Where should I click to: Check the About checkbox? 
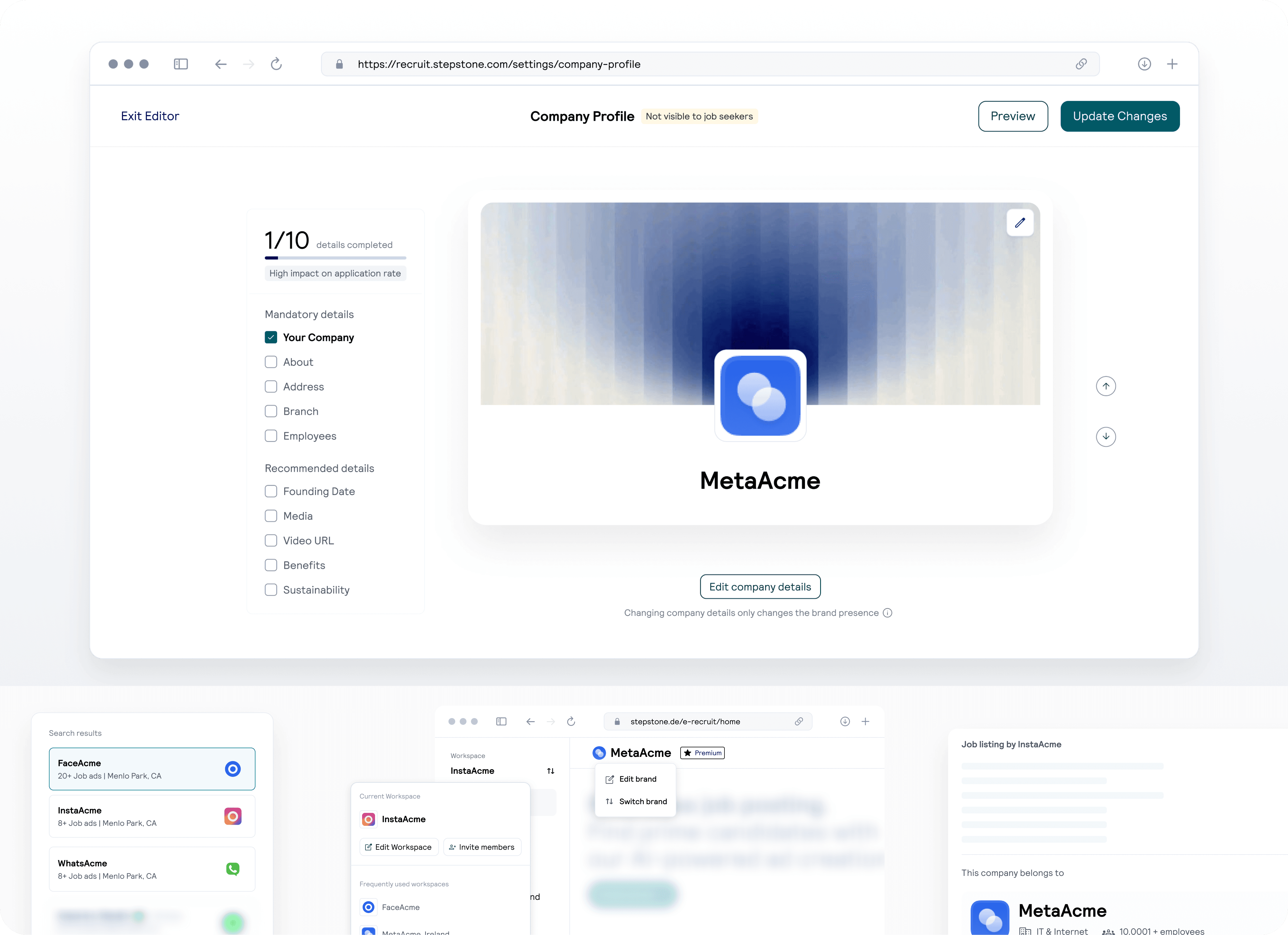click(x=271, y=362)
